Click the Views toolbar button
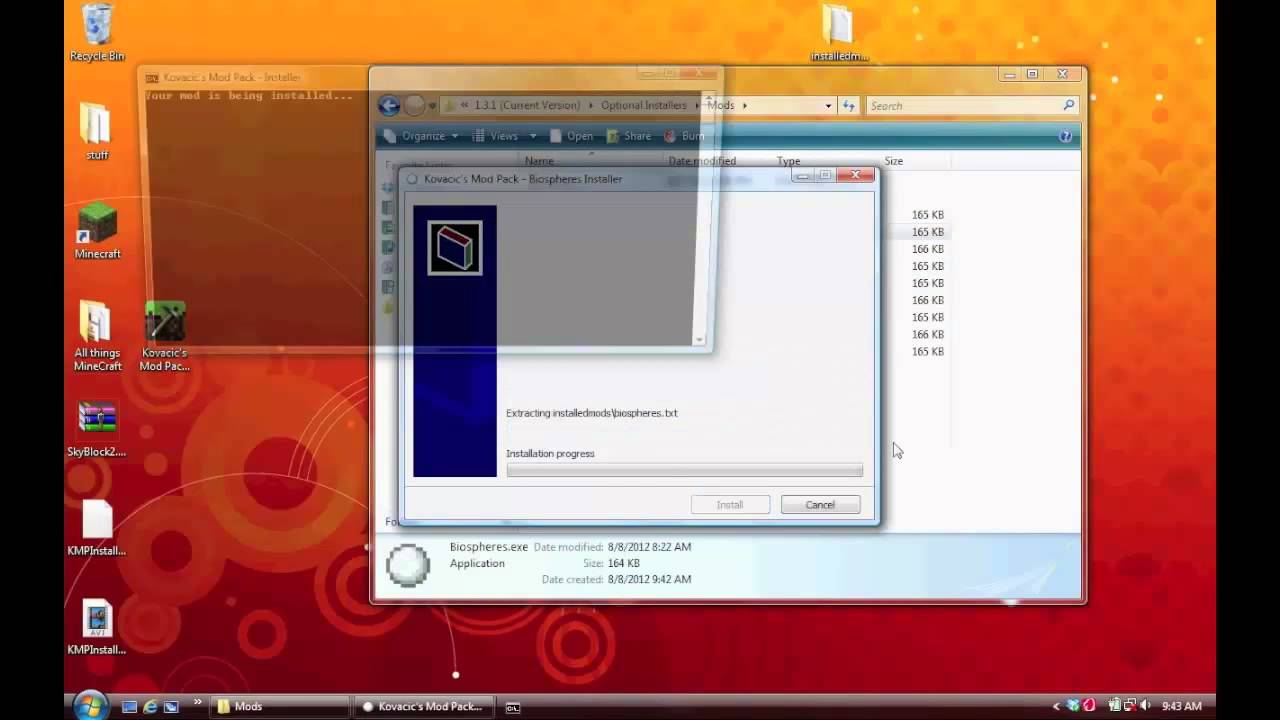This screenshot has height=720, width=1280. click(495, 136)
